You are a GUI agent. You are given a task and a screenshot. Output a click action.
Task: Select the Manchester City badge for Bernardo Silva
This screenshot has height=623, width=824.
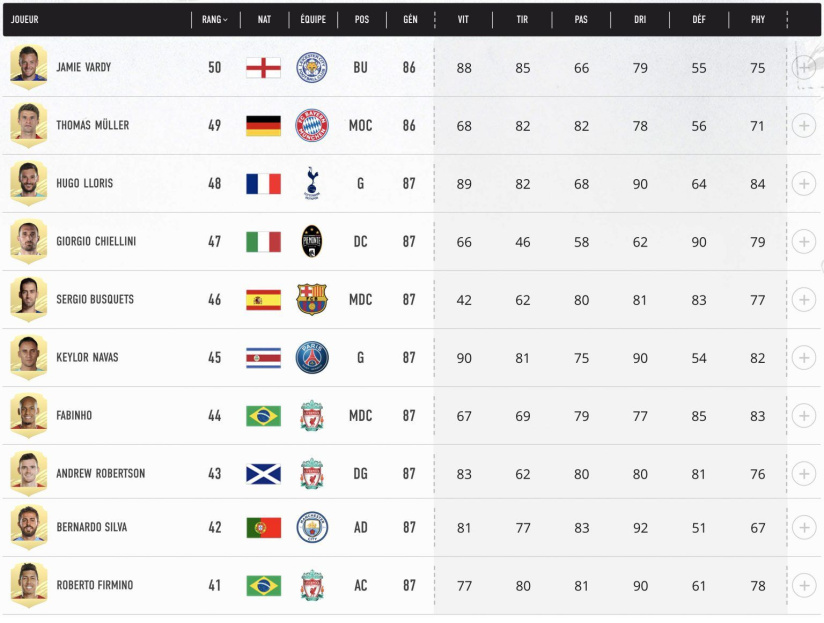[x=311, y=527]
